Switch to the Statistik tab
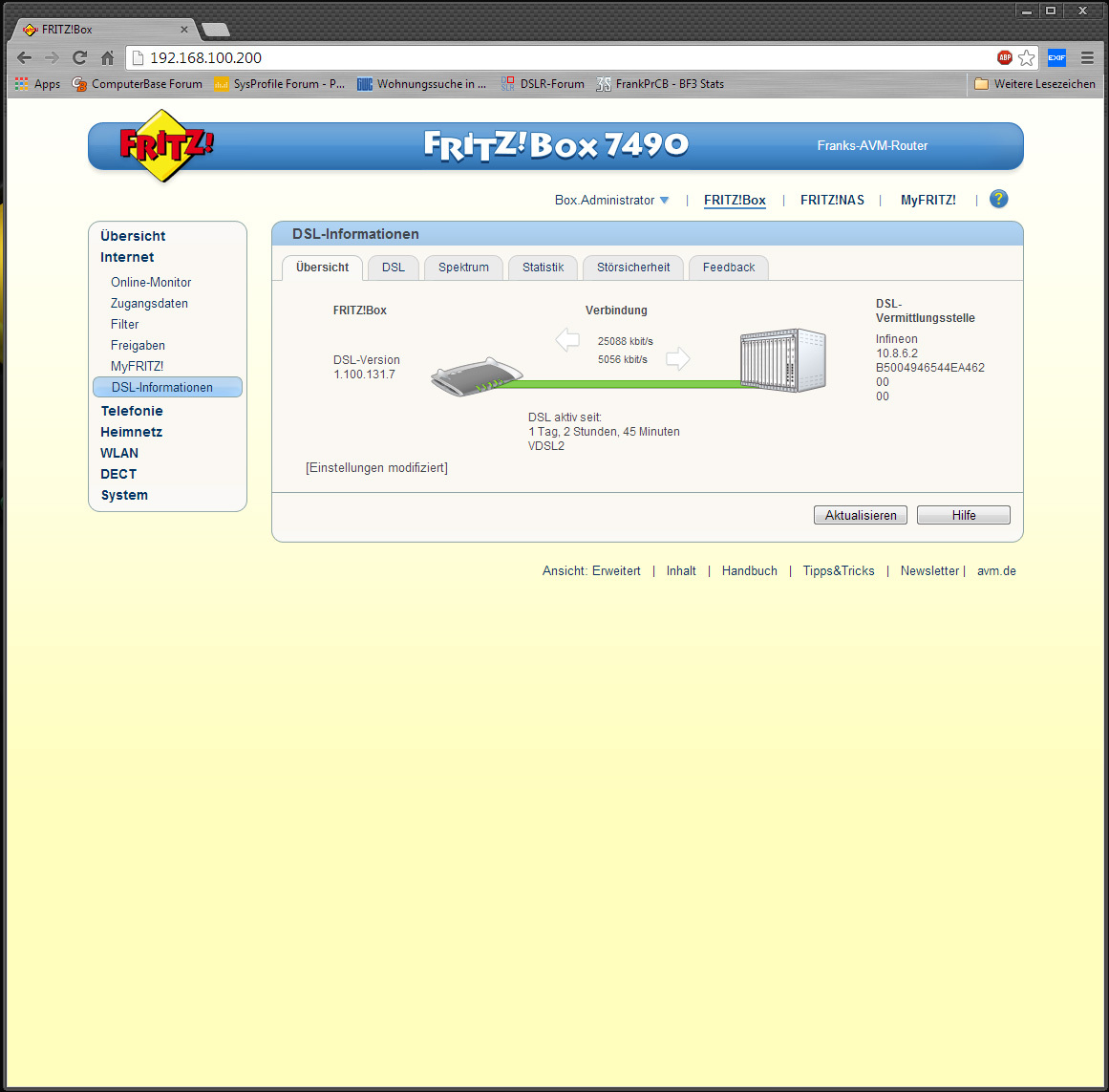 pos(543,268)
